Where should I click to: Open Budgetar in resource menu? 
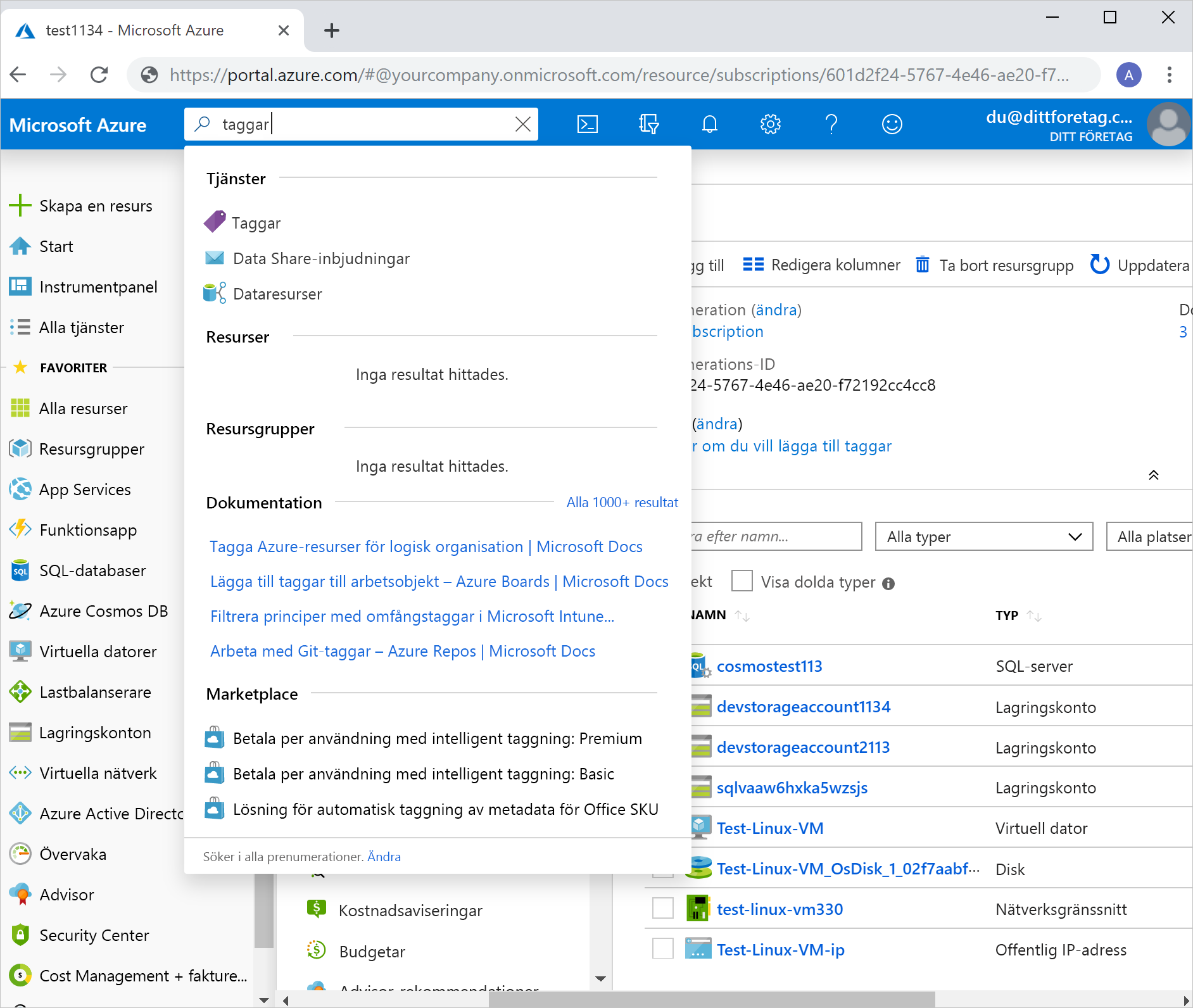372,952
